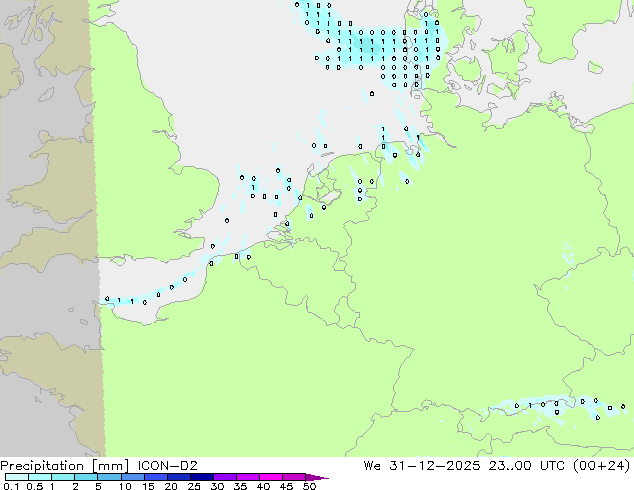The width and height of the screenshot is (634, 490).
Task: Click the 2–5 mm legend color box
Action: [x=86, y=477]
